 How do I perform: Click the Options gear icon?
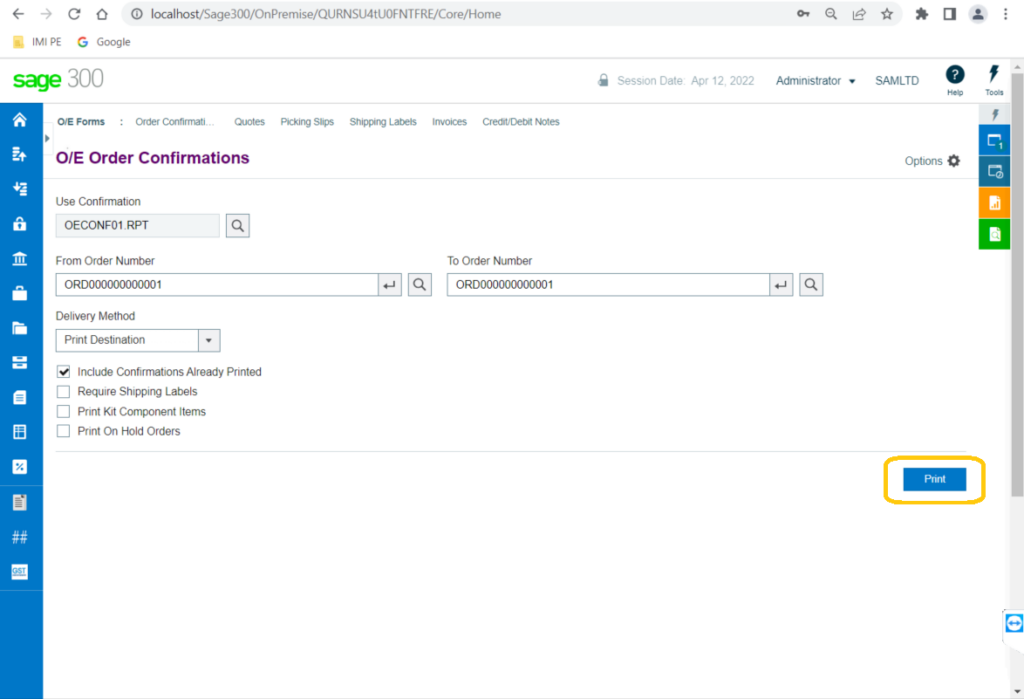point(953,161)
